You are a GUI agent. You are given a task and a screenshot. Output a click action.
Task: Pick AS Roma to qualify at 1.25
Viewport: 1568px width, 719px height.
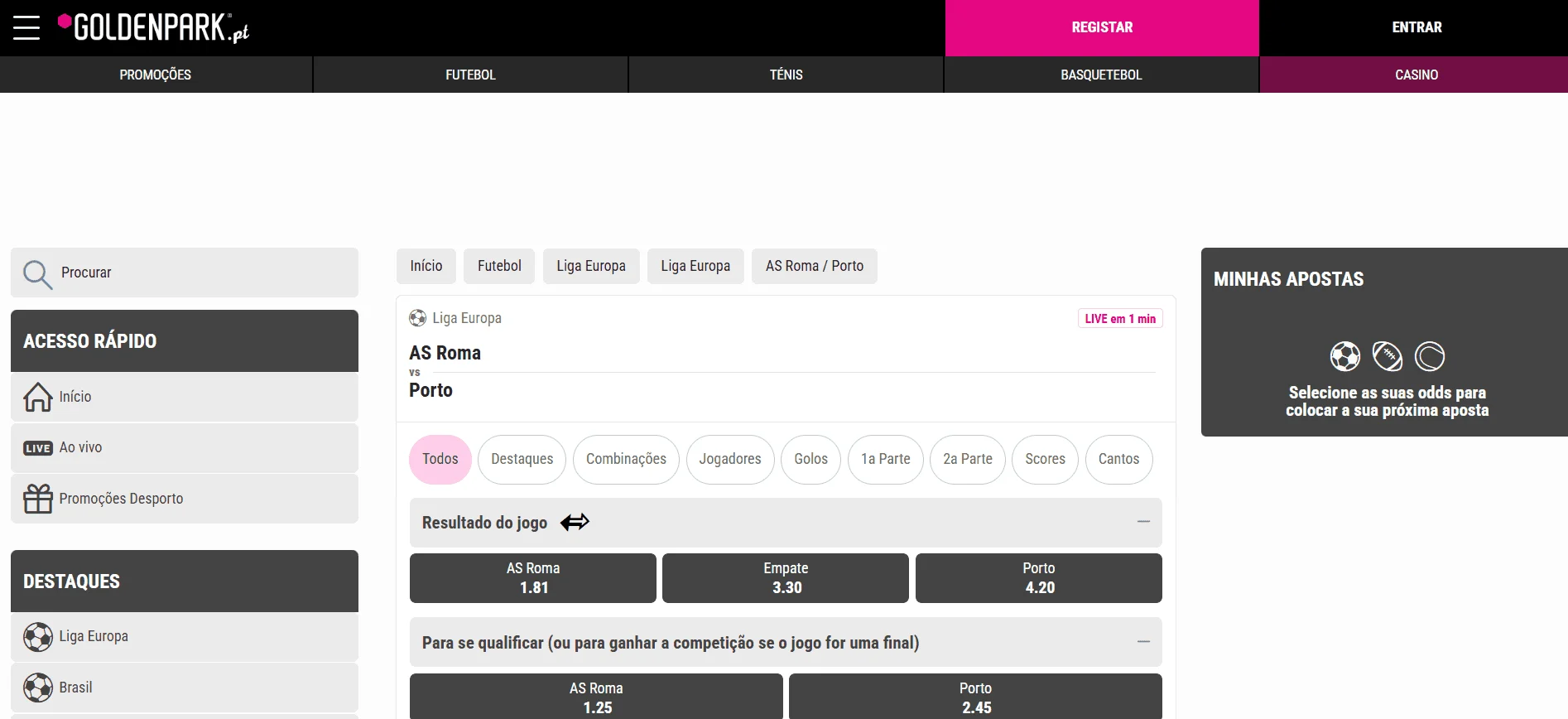click(x=596, y=697)
